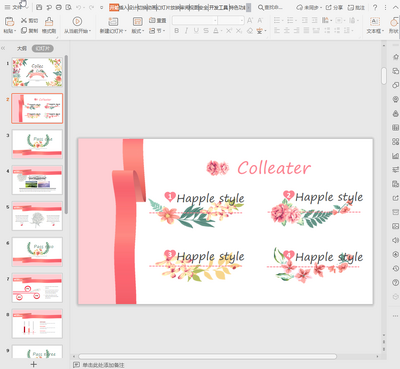Insert a Text Box
The width and height of the screenshot is (400, 369).
click(x=375, y=25)
